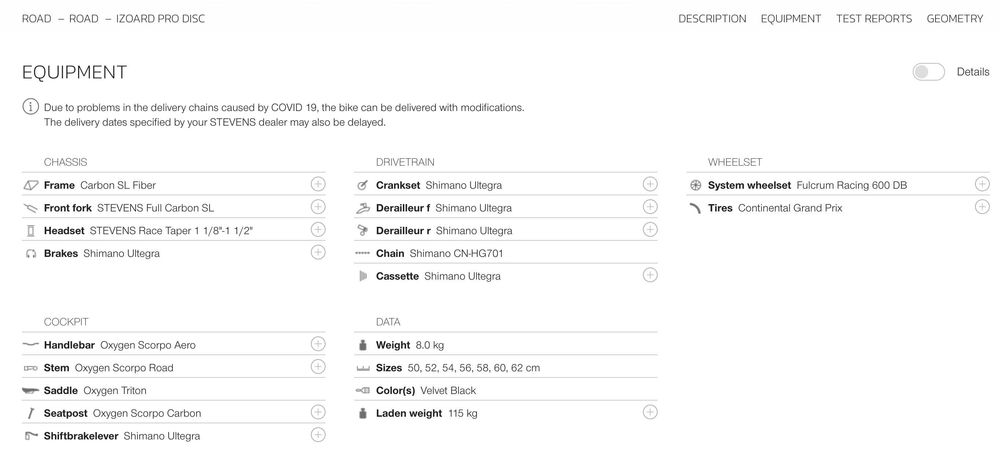Click the handlebar icon in Cockpit

point(31,345)
